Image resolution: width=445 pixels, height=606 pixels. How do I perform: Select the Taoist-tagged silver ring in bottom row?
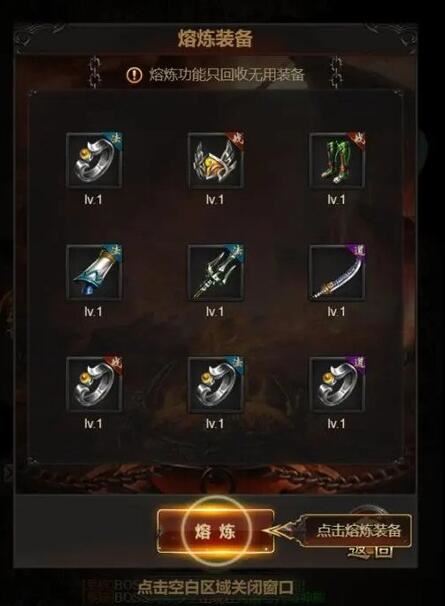tap(338, 385)
